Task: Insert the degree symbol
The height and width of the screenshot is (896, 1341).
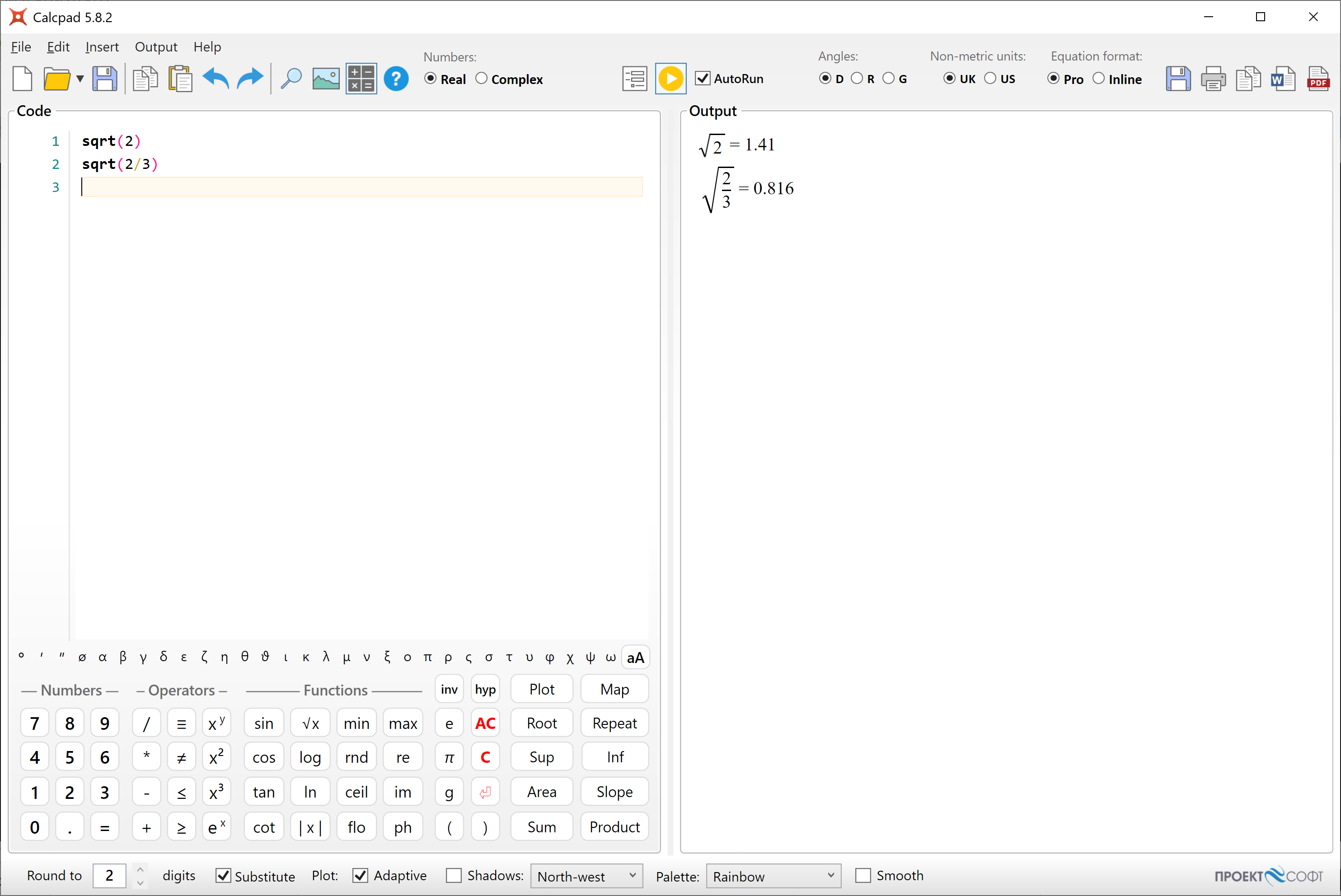Action: point(21,656)
